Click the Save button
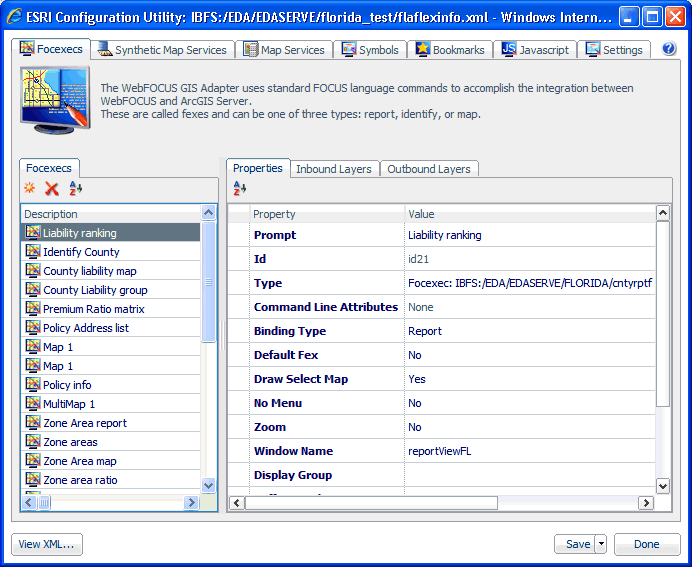The height and width of the screenshot is (567, 692). (575, 544)
